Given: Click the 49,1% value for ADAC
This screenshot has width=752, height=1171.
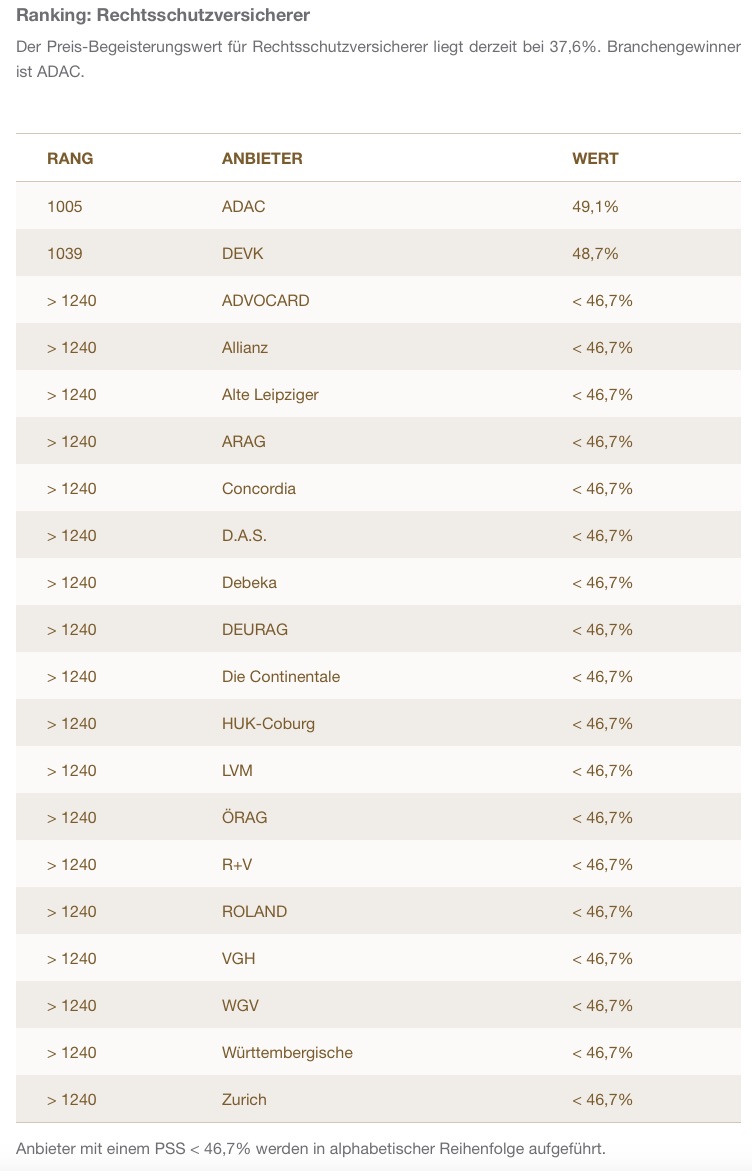Looking at the screenshot, I should coord(595,206).
